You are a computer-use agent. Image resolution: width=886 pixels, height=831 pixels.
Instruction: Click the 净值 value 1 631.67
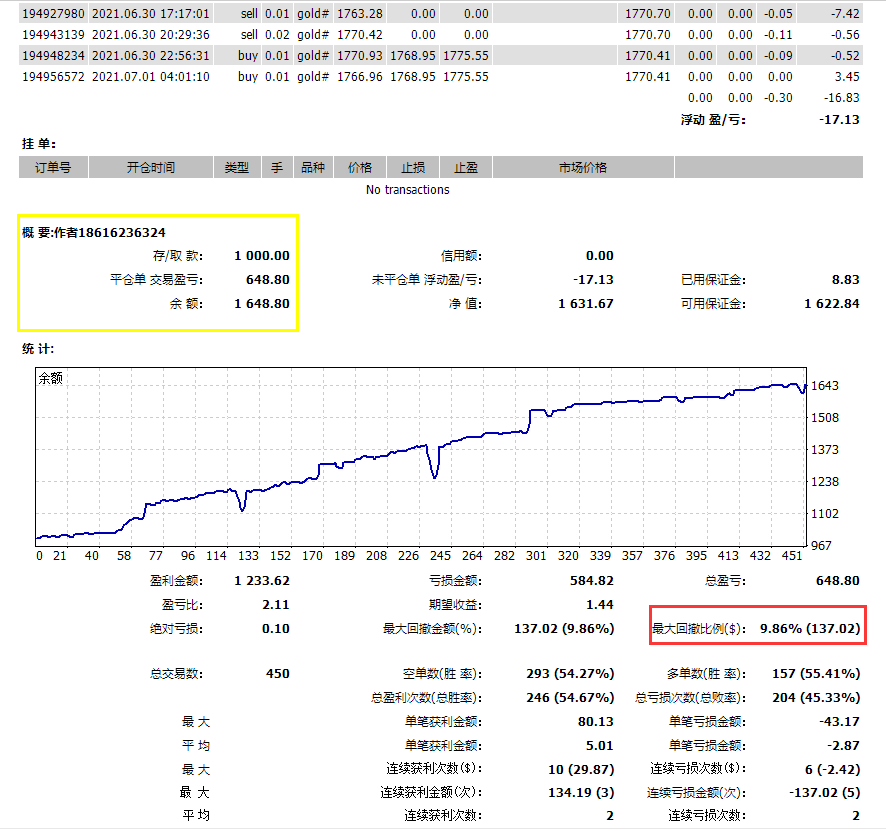point(585,304)
